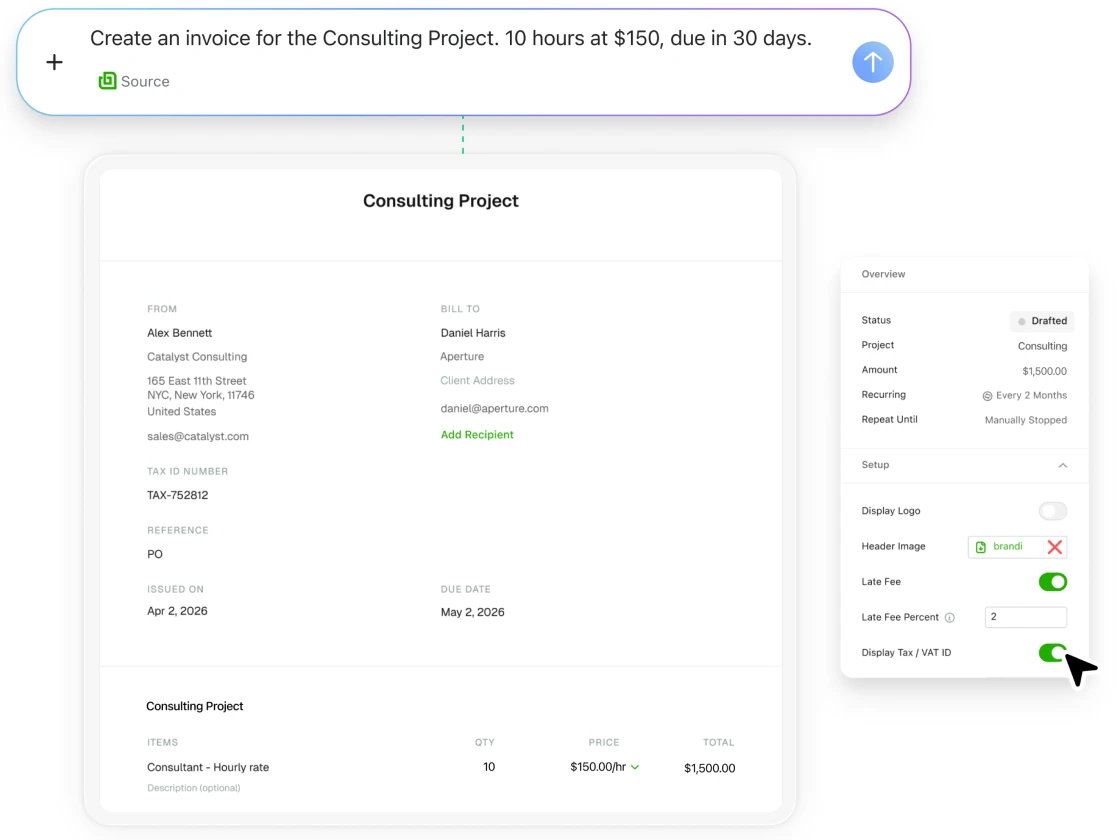Turn off the Late Fee switch

(x=1052, y=581)
